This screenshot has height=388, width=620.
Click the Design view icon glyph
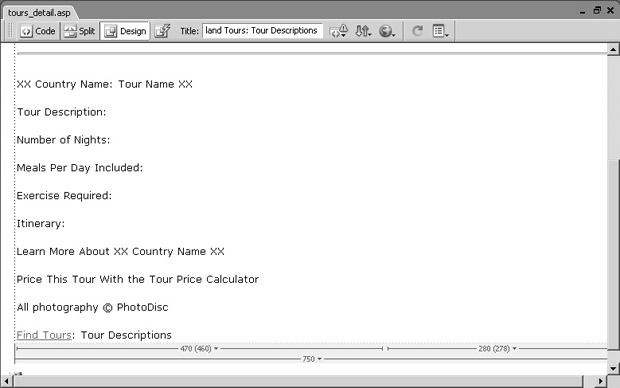click(111, 31)
